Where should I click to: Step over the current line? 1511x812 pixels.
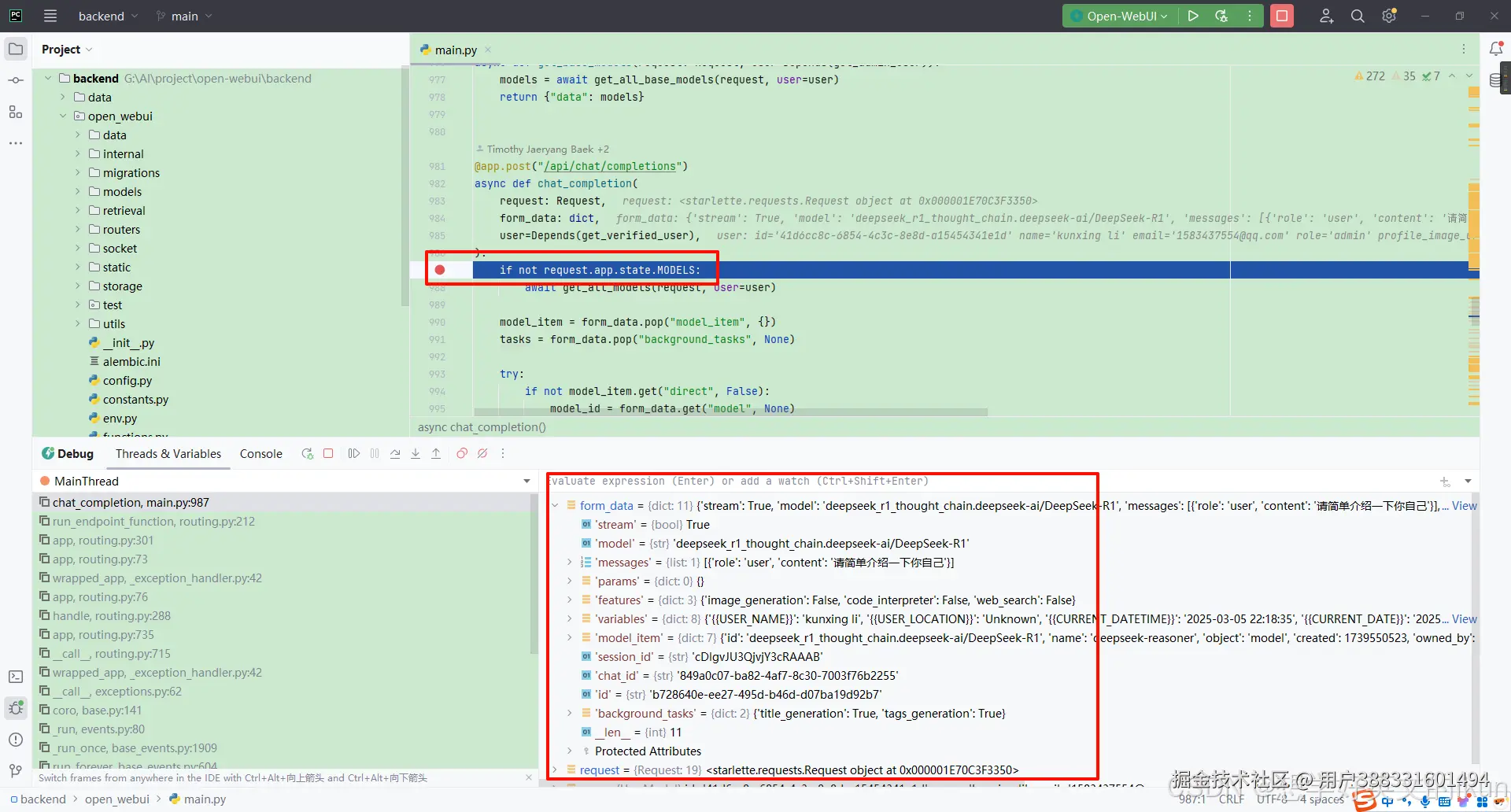[x=395, y=454]
